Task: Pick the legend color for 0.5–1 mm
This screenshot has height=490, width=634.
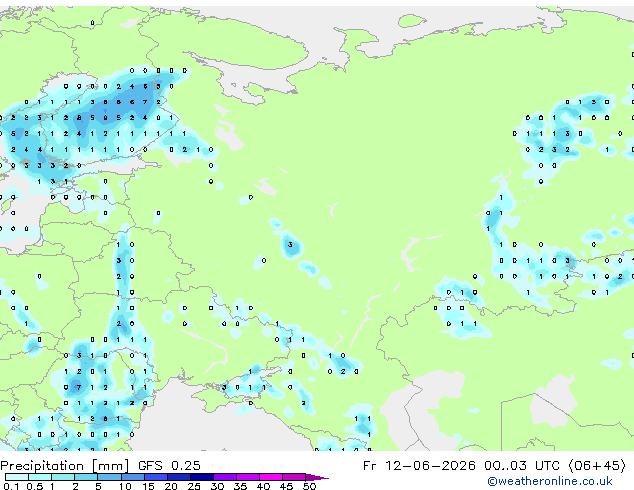Action: [x=40, y=477]
